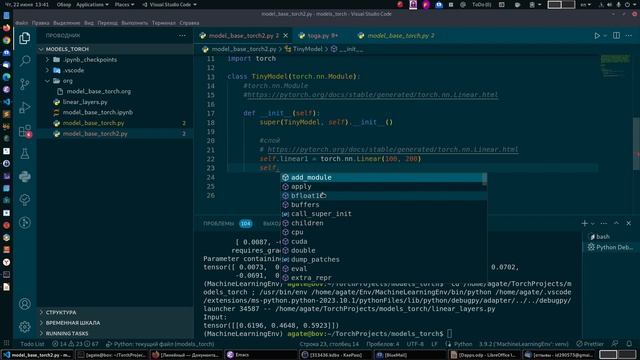The height and width of the screenshot is (360, 640).
Task: Choose add_module suggestion
Action: tap(384, 178)
